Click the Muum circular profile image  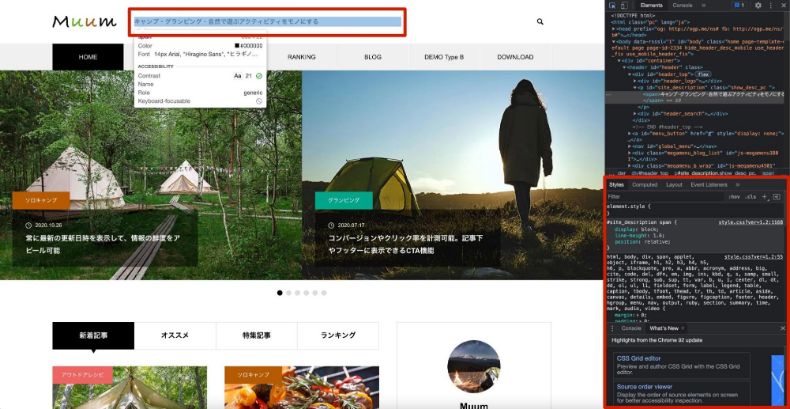point(474,366)
